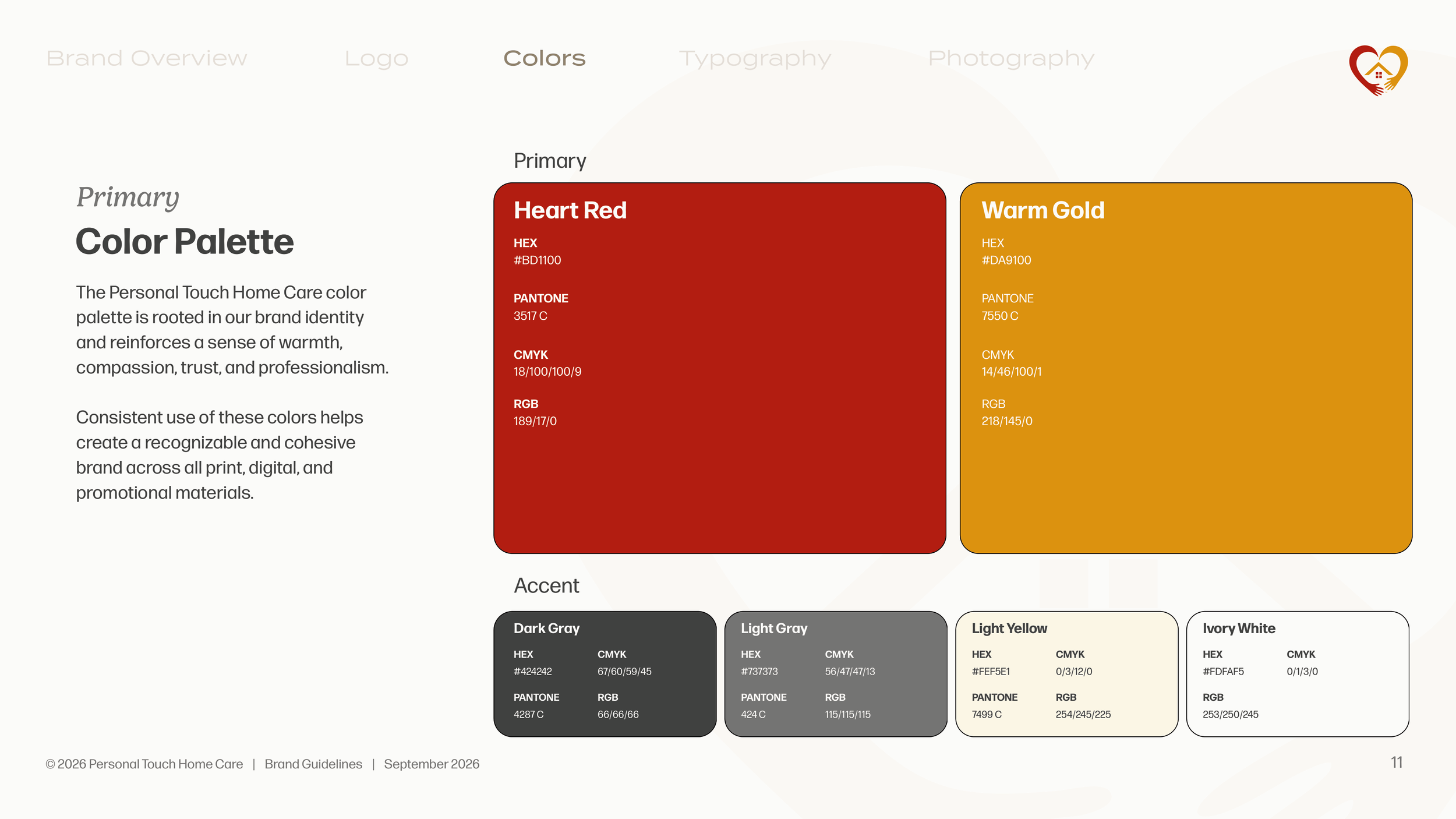1456x819 pixels.
Task: Click Light Gray CMYK 56/47/47/13
Action: pos(850,672)
